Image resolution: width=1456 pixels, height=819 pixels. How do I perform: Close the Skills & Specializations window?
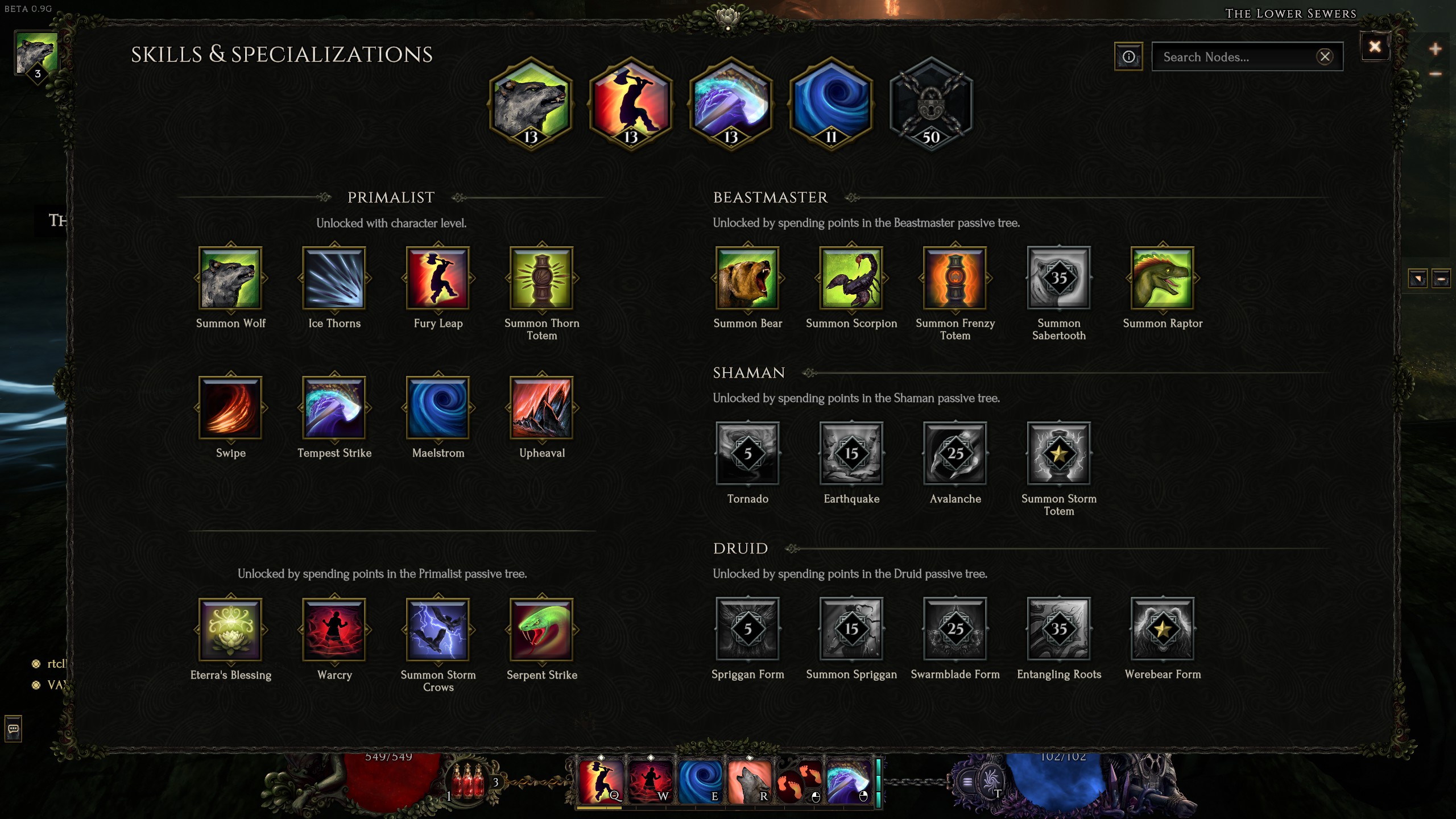(x=1375, y=46)
